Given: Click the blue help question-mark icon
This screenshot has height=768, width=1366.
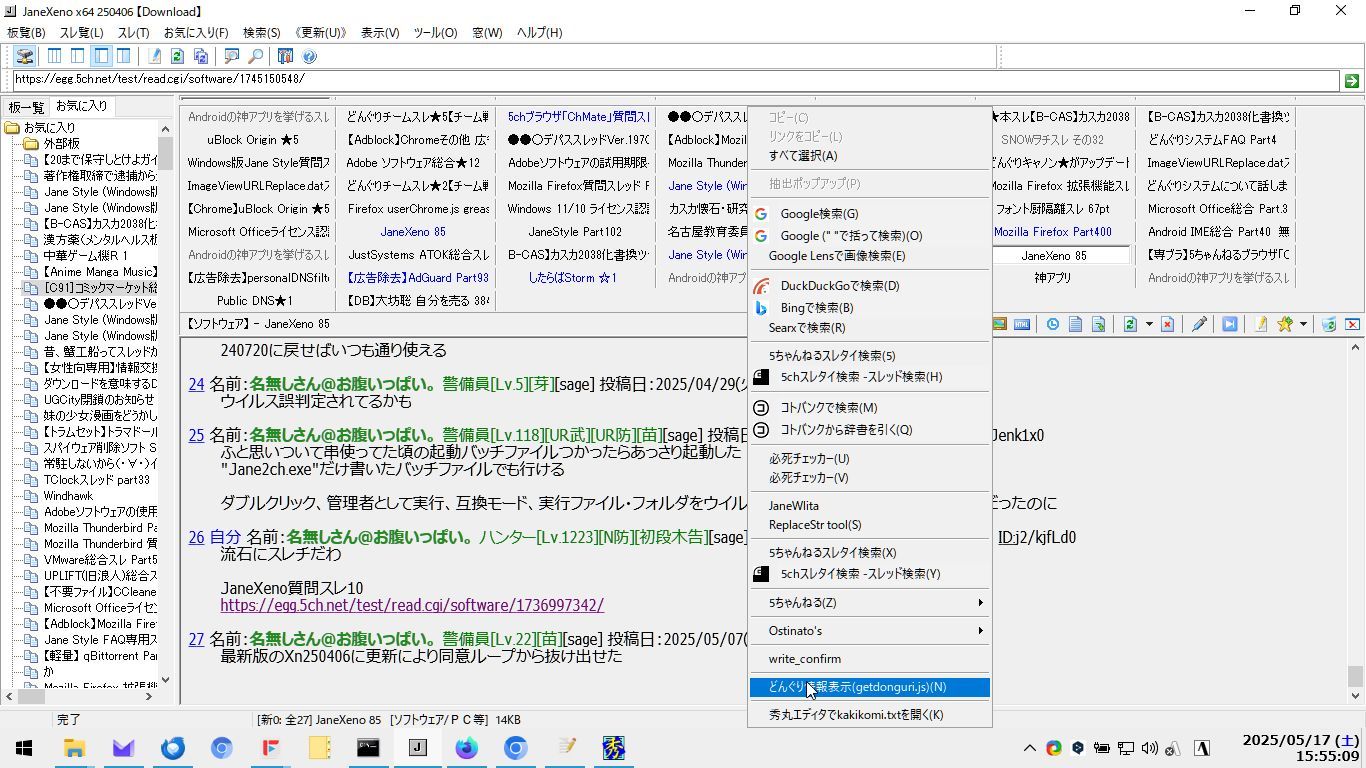Looking at the screenshot, I should (309, 57).
